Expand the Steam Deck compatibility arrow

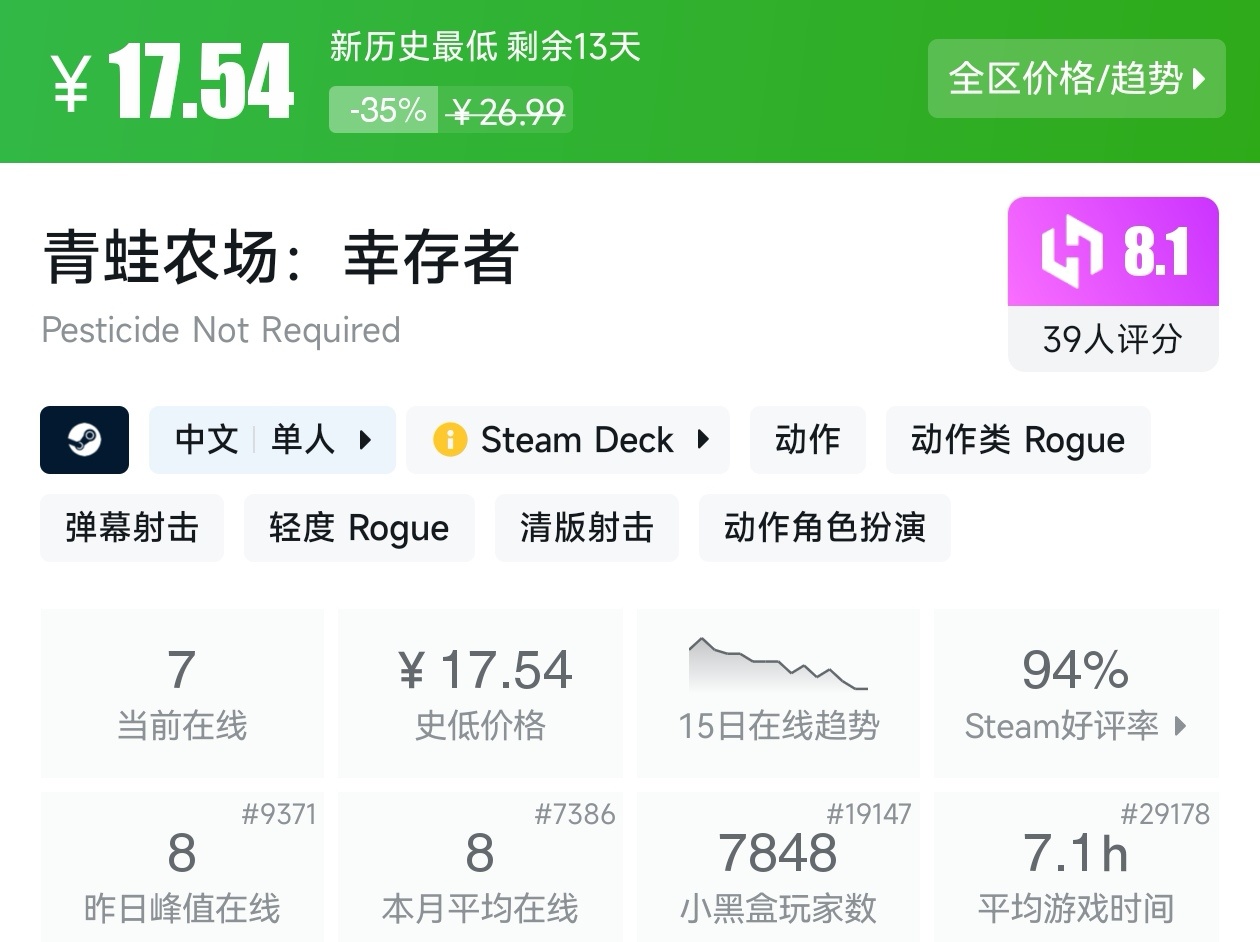(x=703, y=440)
